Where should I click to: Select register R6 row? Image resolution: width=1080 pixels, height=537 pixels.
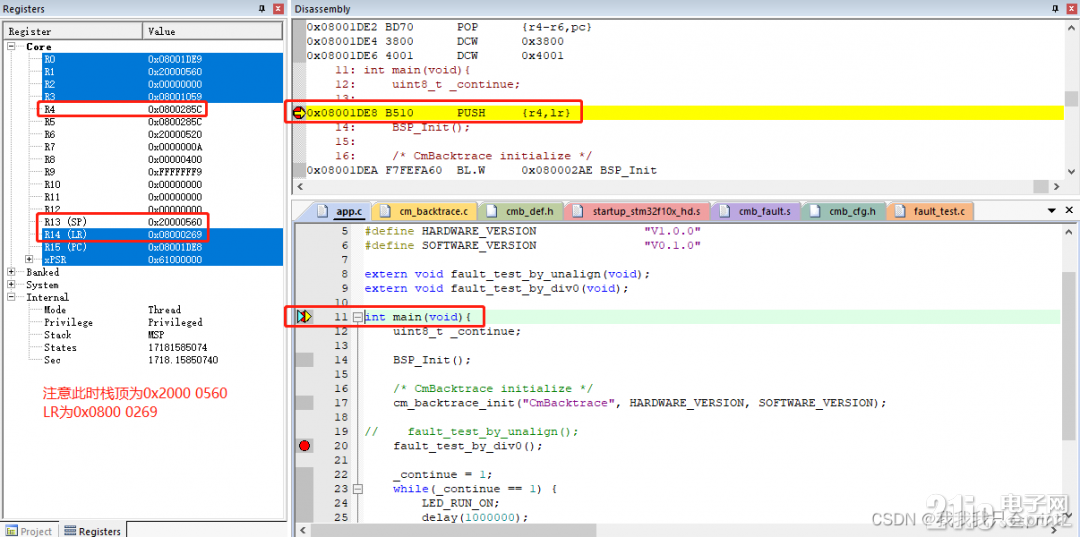pos(162,134)
